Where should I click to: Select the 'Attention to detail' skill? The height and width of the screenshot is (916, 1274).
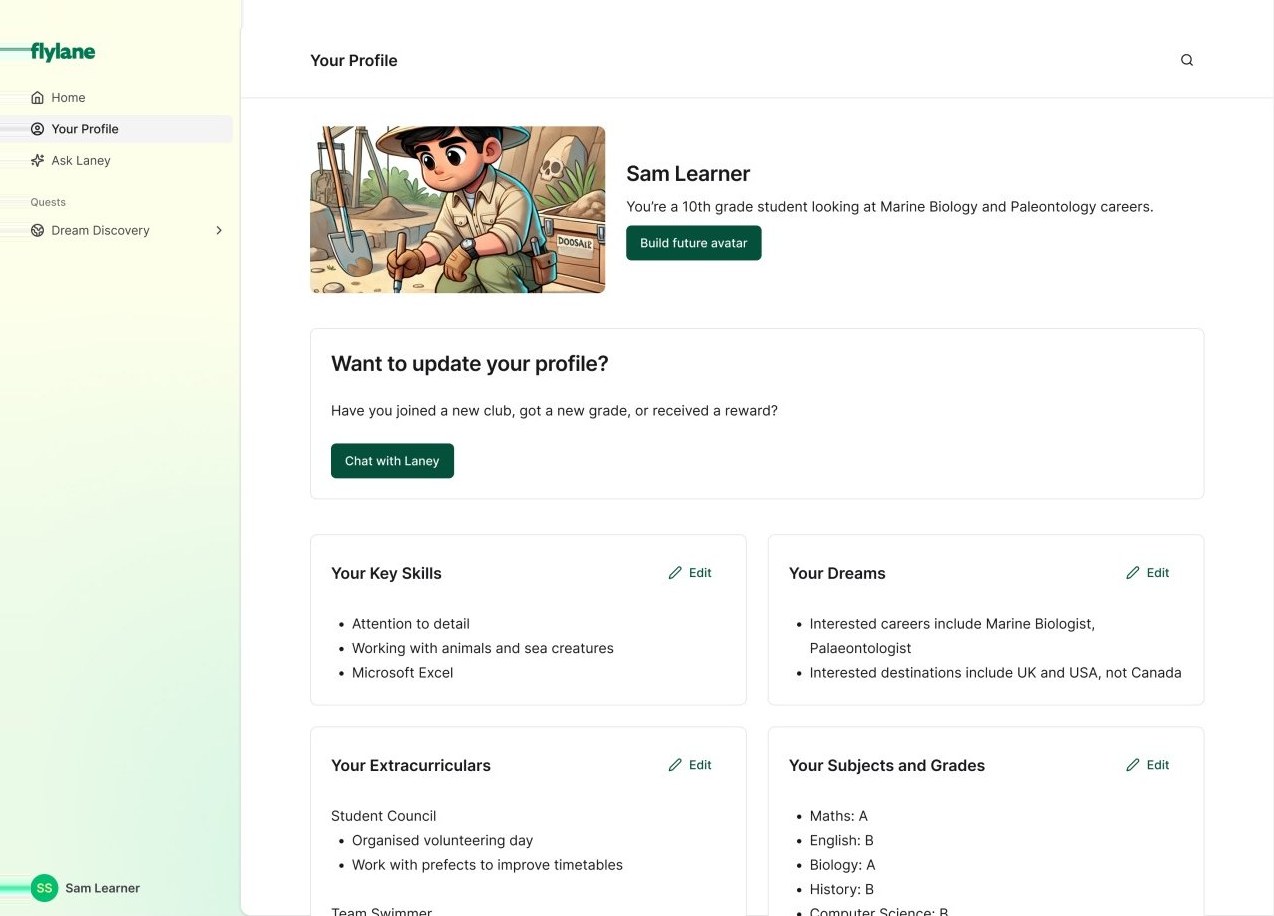point(411,624)
